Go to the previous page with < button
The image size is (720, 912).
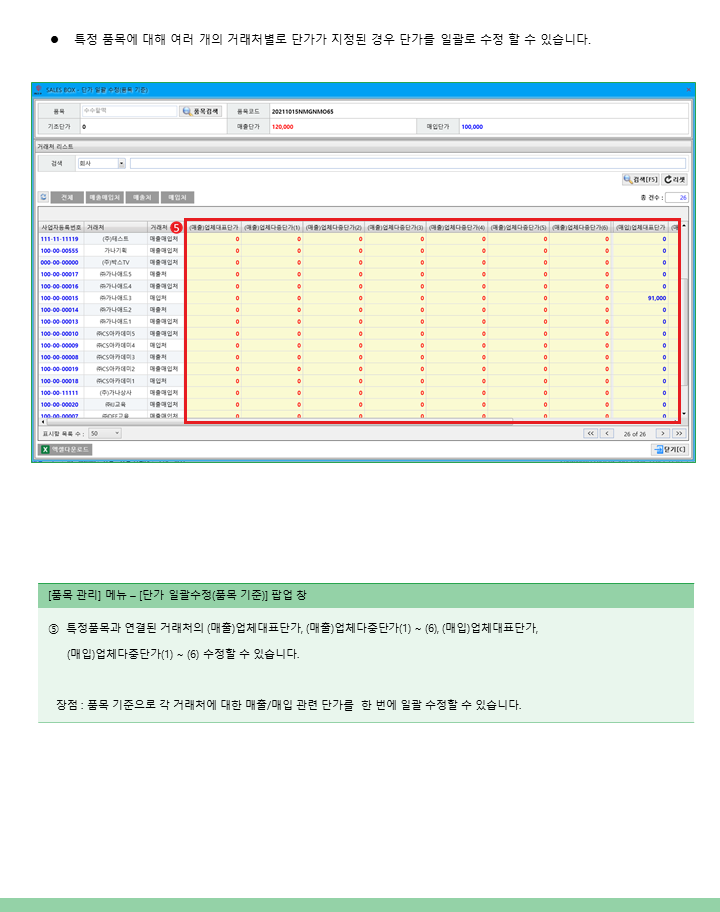(607, 433)
